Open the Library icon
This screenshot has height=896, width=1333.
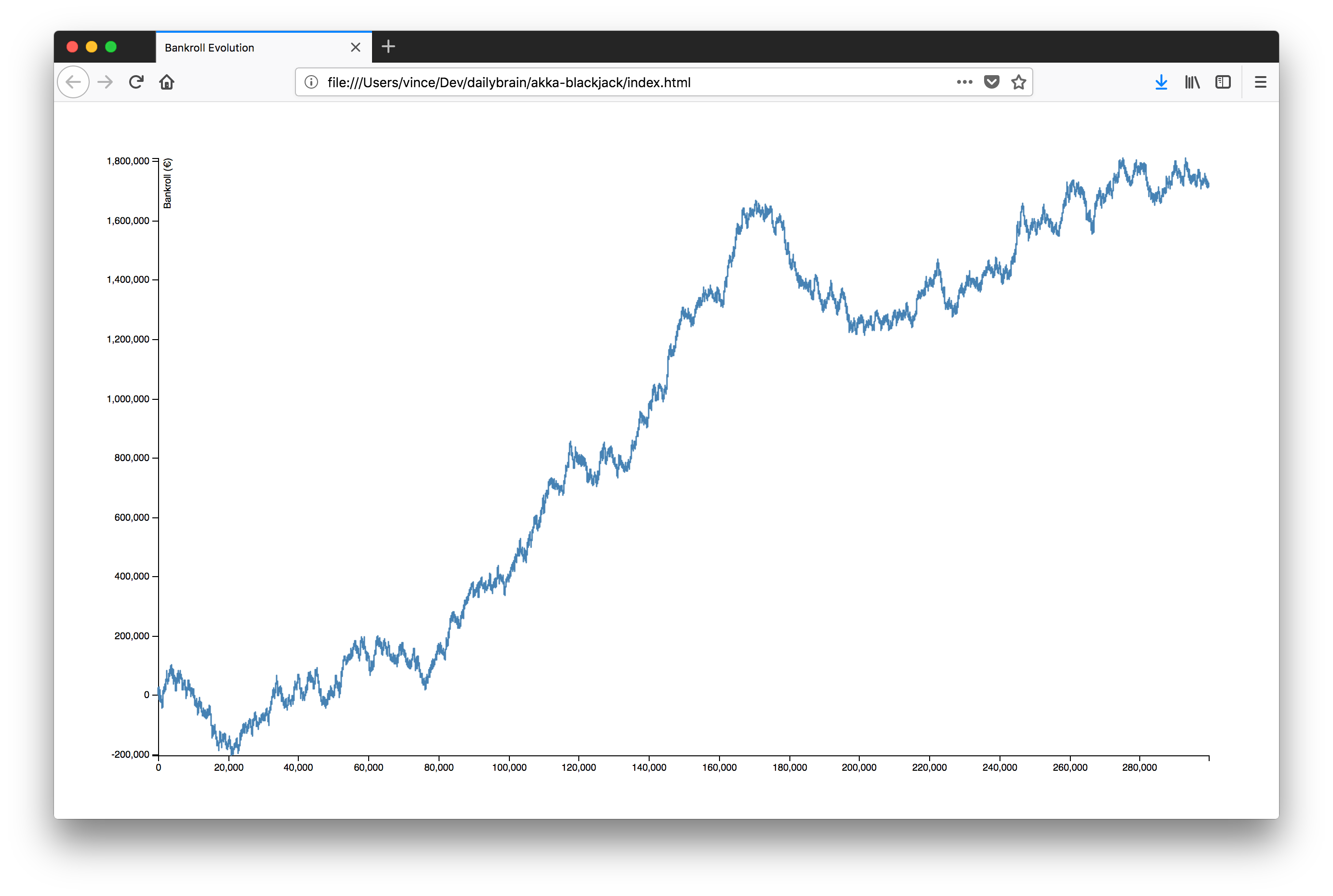1192,82
